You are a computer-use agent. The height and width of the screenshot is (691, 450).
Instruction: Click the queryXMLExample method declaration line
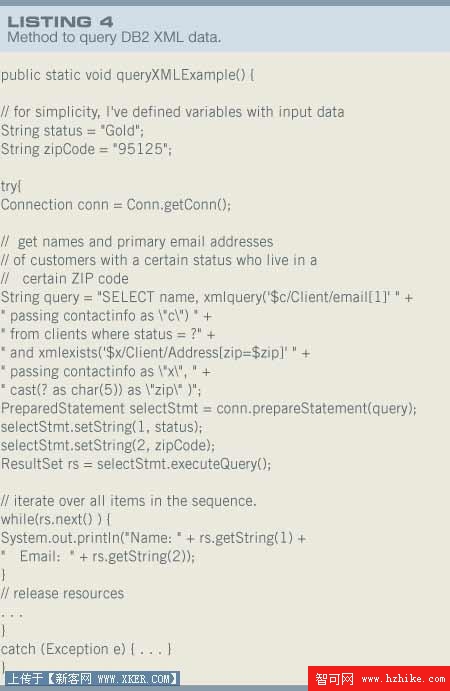127,75
